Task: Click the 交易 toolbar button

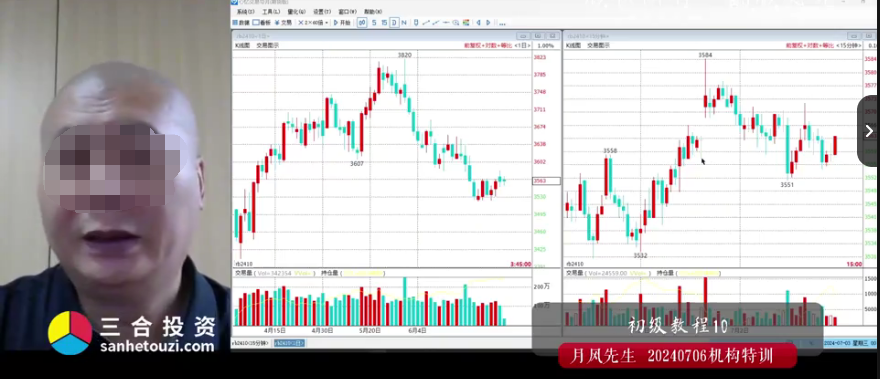Action: click(283, 22)
